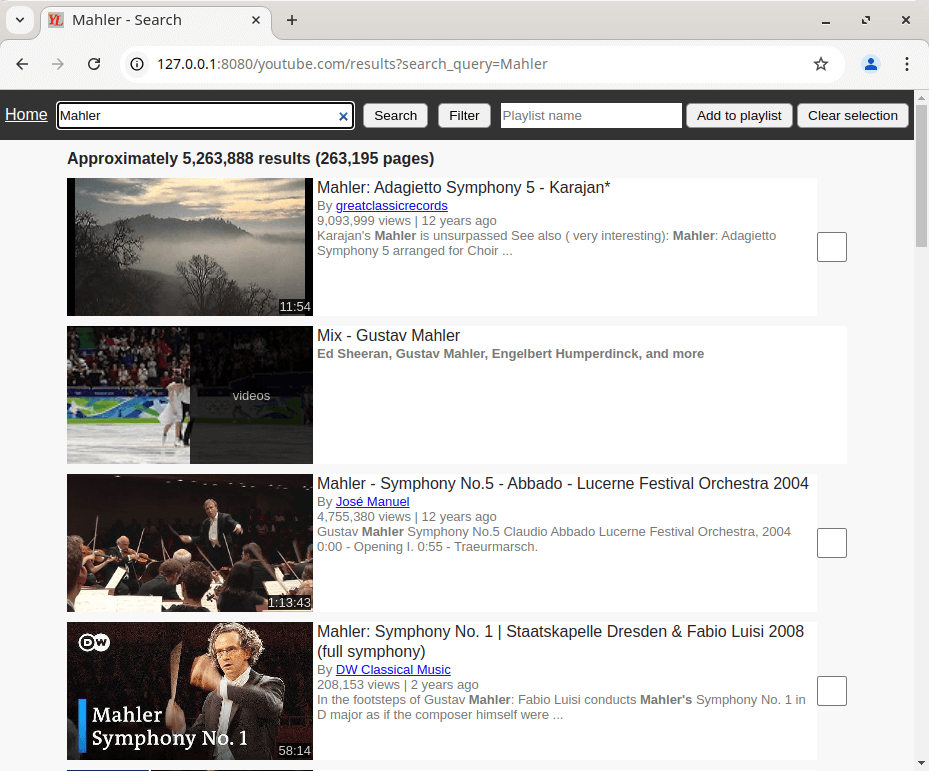Click title Mahler Symphony No. 1 Fabio Luisi

(560, 641)
